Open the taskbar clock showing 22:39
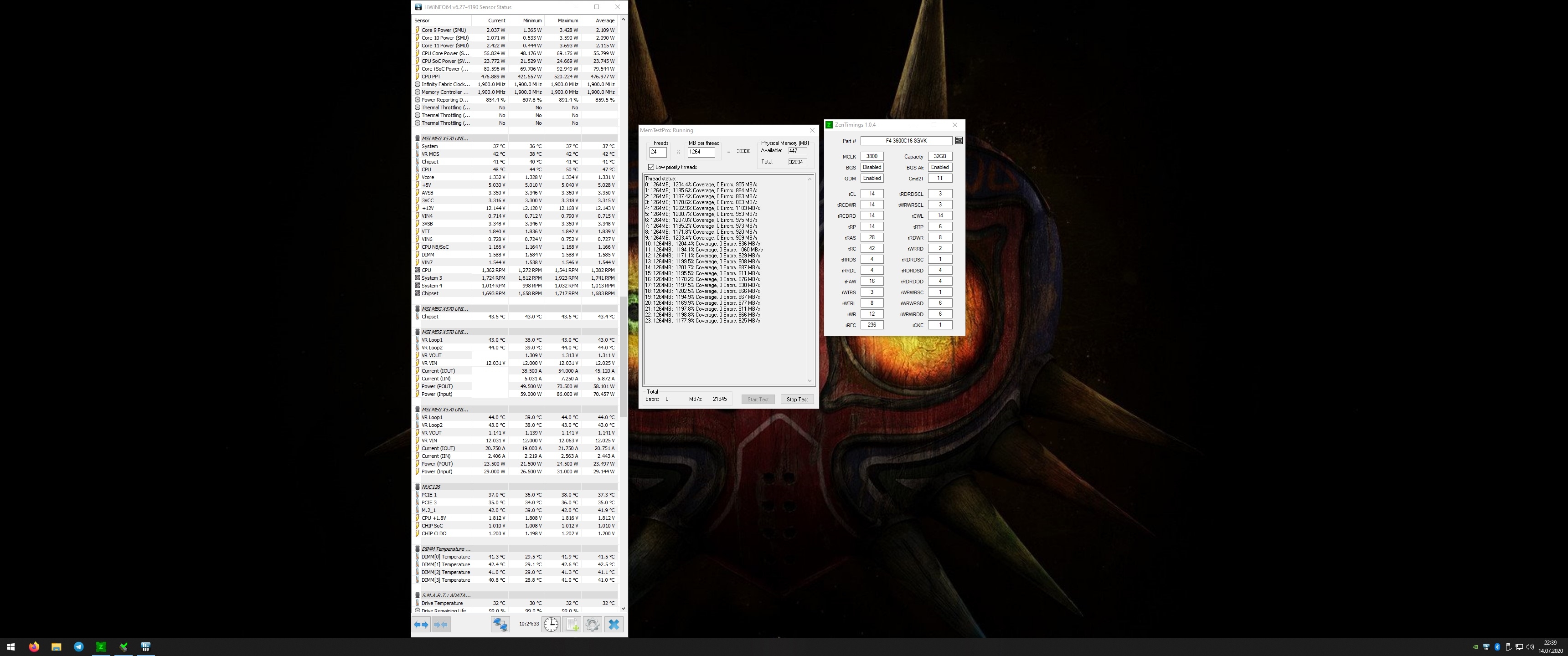 (1550, 647)
